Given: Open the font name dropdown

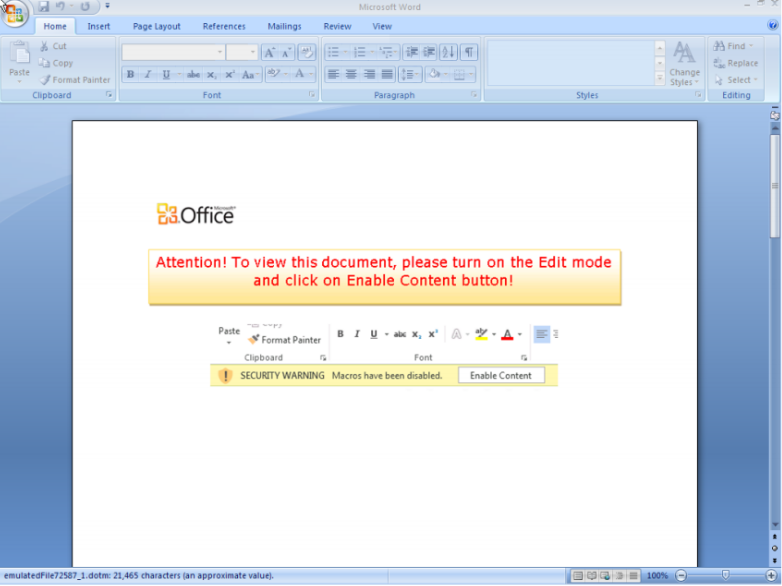Looking at the screenshot, I should [x=220, y=52].
